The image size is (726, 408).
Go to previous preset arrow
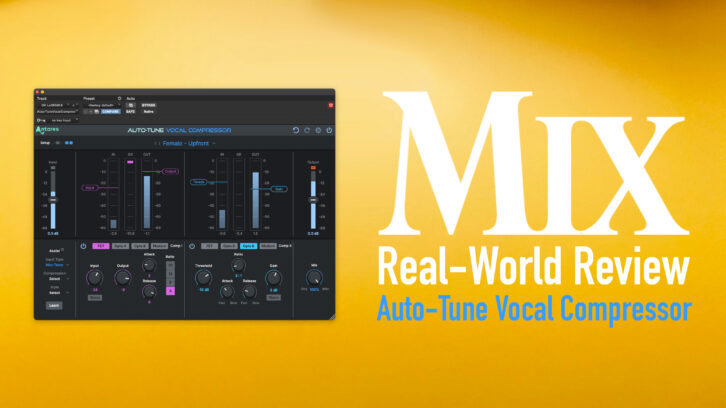155,144
